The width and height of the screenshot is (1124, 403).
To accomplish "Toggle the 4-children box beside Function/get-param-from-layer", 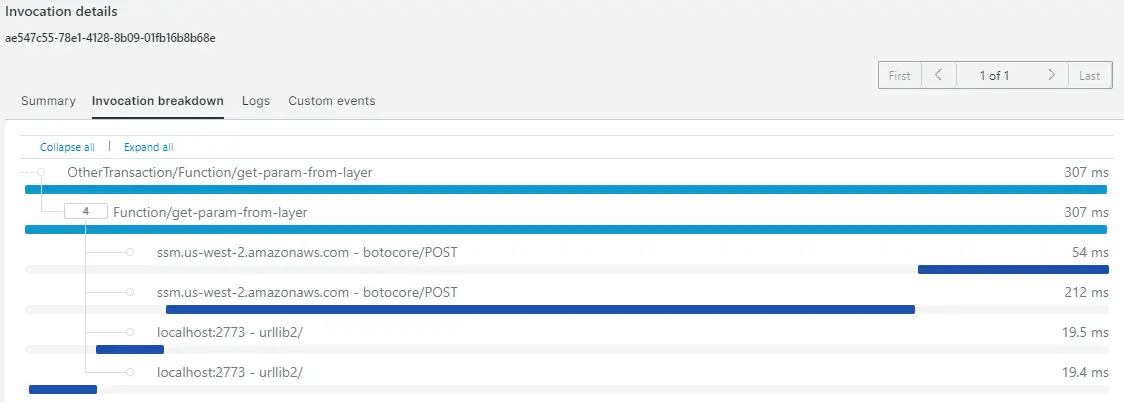I will pyautogui.click(x=85, y=212).
